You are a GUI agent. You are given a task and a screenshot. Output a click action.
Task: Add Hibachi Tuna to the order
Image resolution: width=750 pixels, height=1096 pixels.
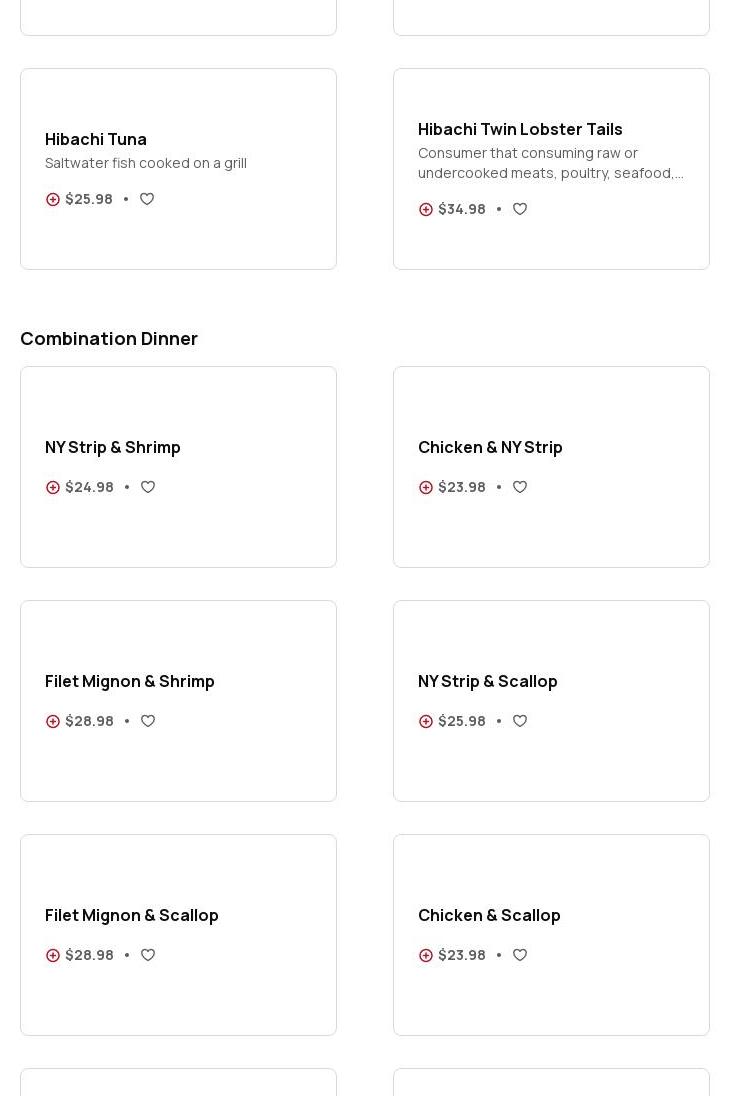tap(53, 199)
